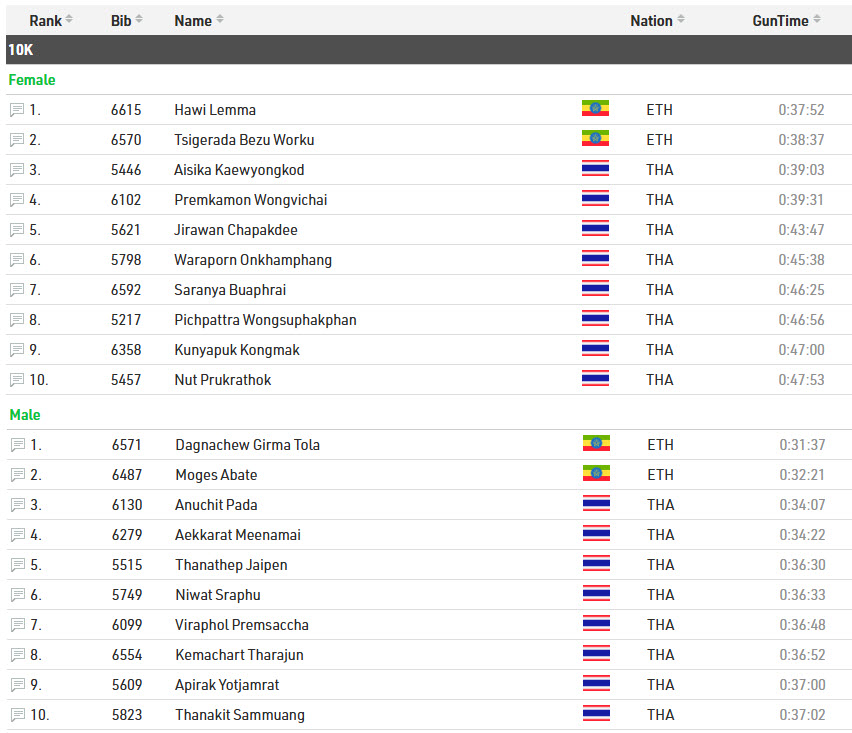Sort by Name using its arrow icon
Viewport: 852px width, 733px height.
click(x=220, y=19)
